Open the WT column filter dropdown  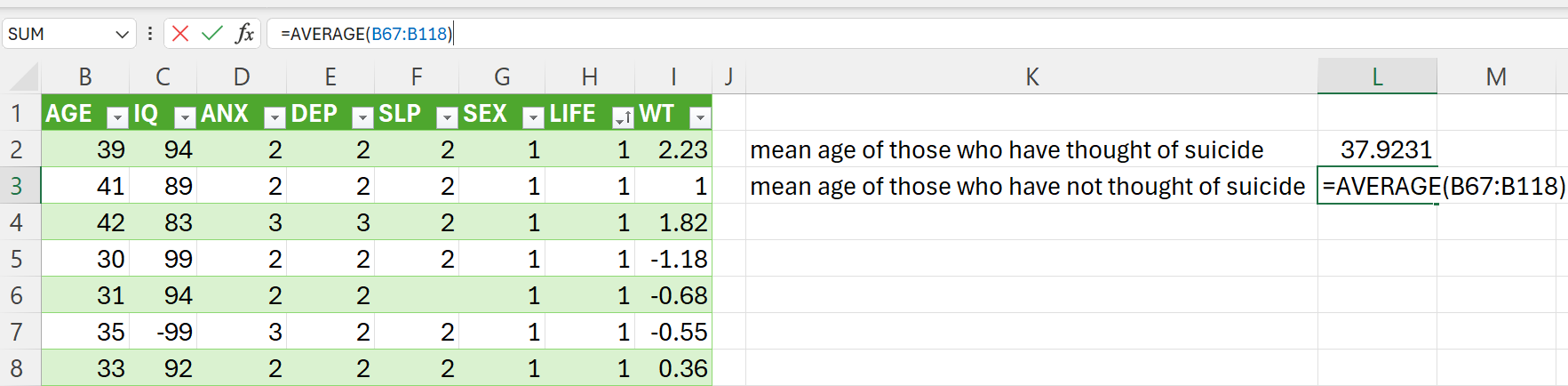[700, 117]
